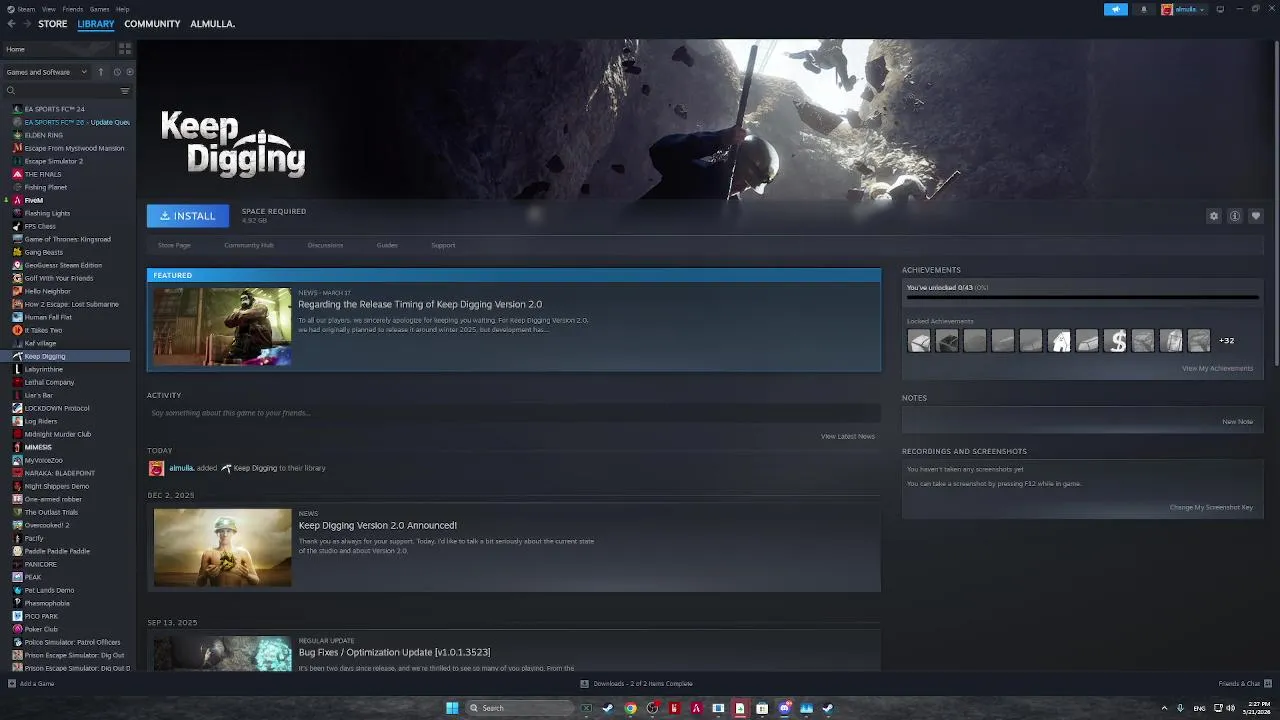This screenshot has width=1280, height=720.
Task: Toggle recent activity clock filter
Action: click(117, 72)
